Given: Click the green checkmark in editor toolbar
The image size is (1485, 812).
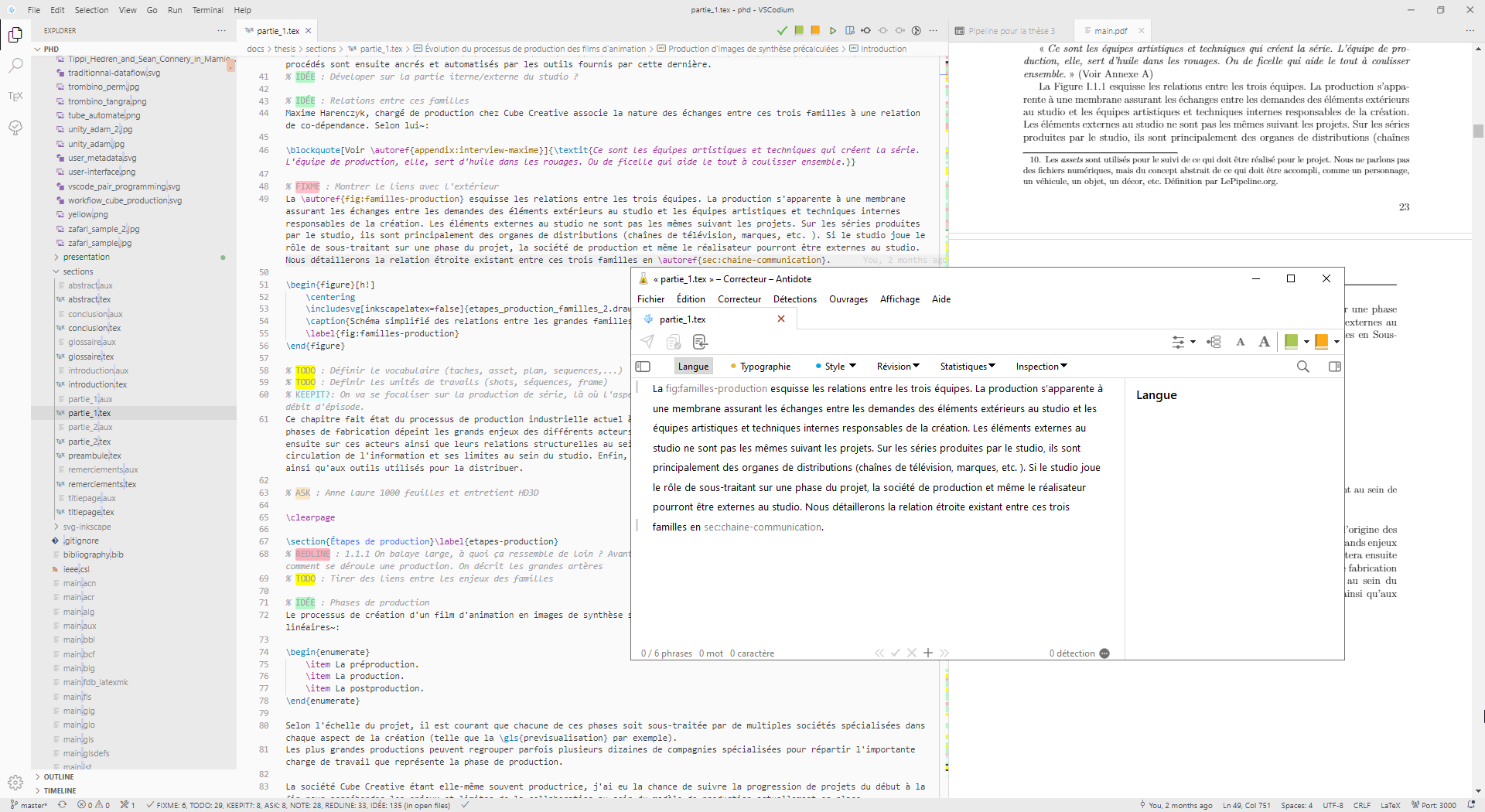Looking at the screenshot, I should point(782,31).
